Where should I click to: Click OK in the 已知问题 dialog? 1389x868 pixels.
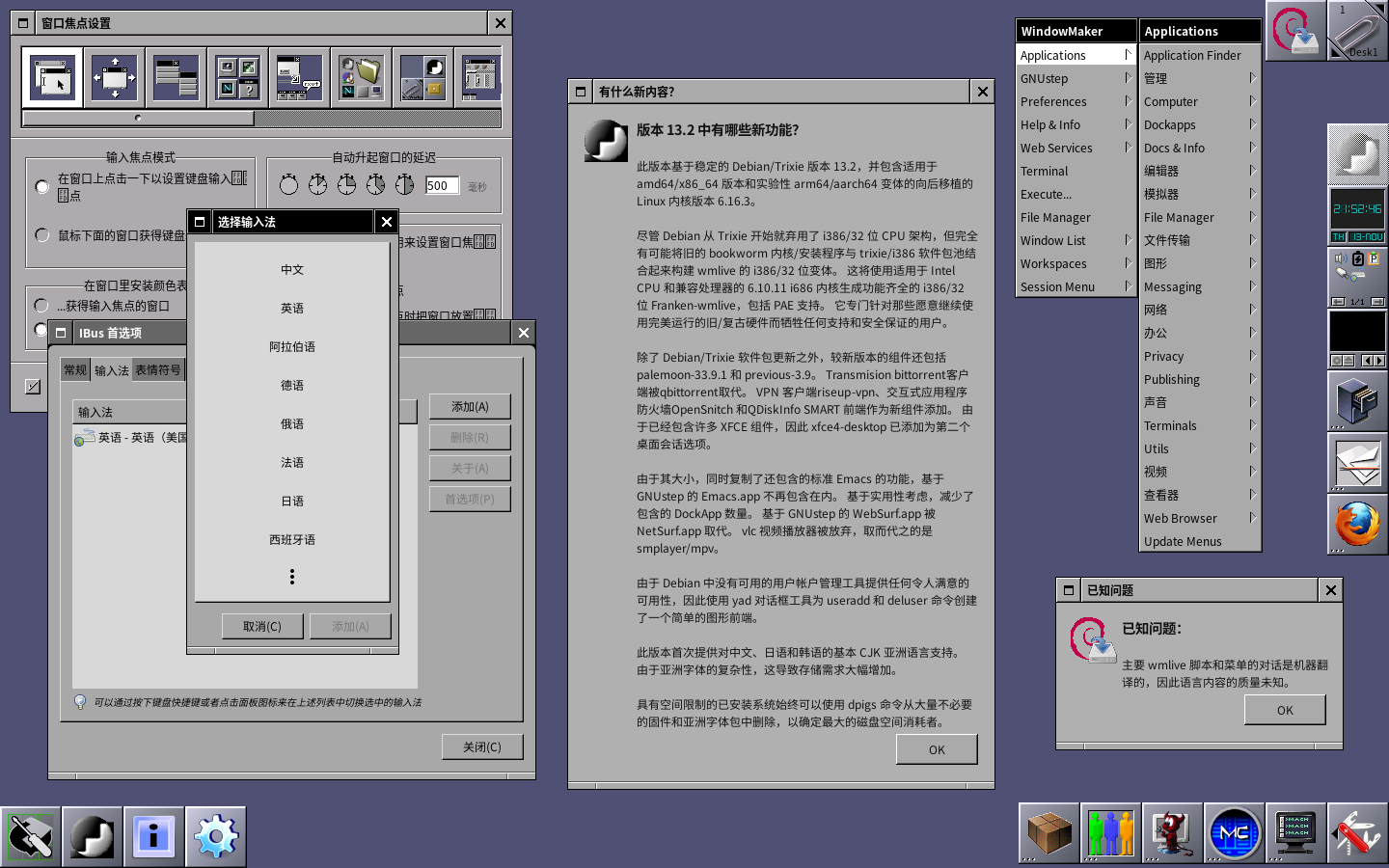(1284, 710)
